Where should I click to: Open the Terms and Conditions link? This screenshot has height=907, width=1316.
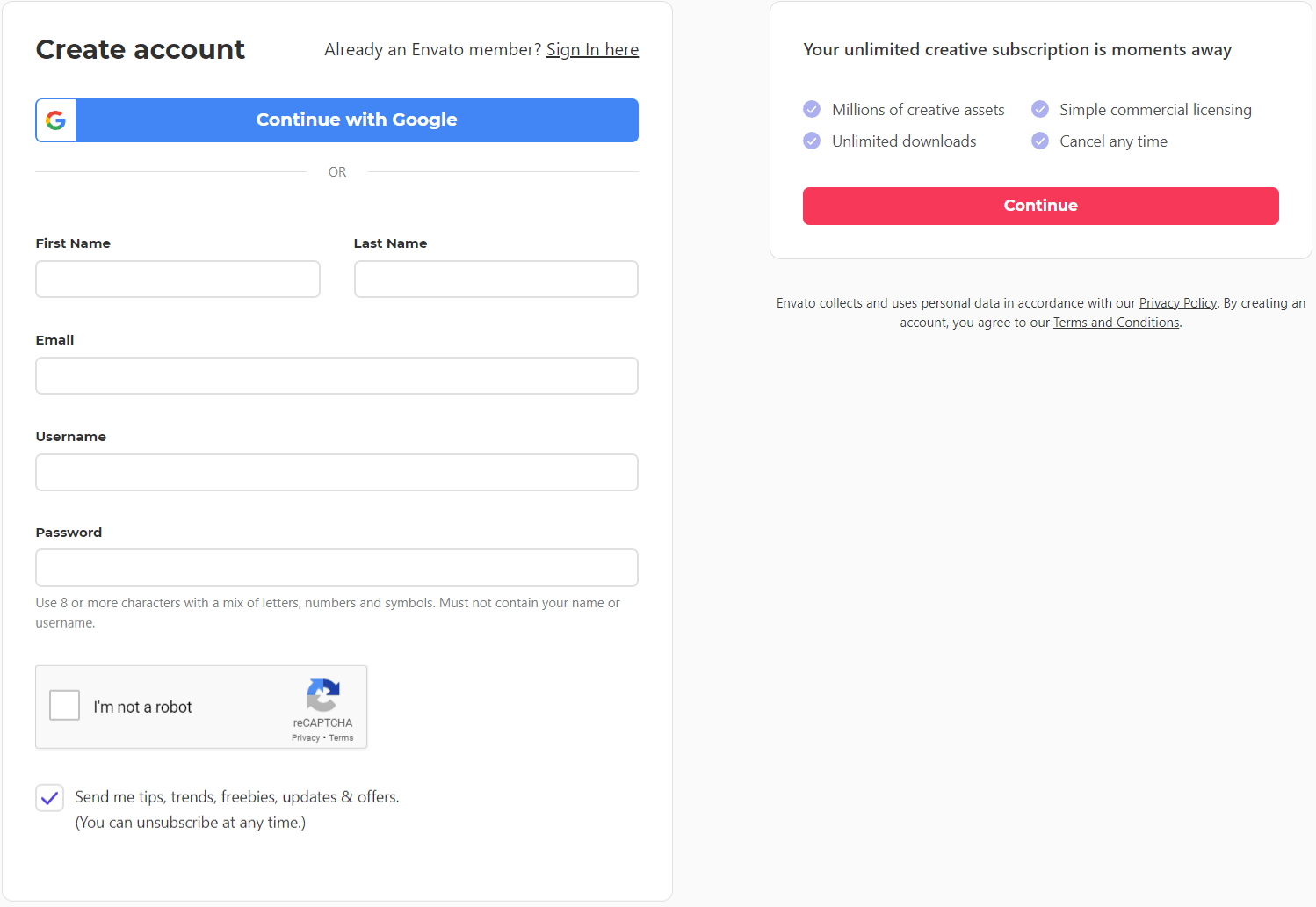point(1116,323)
